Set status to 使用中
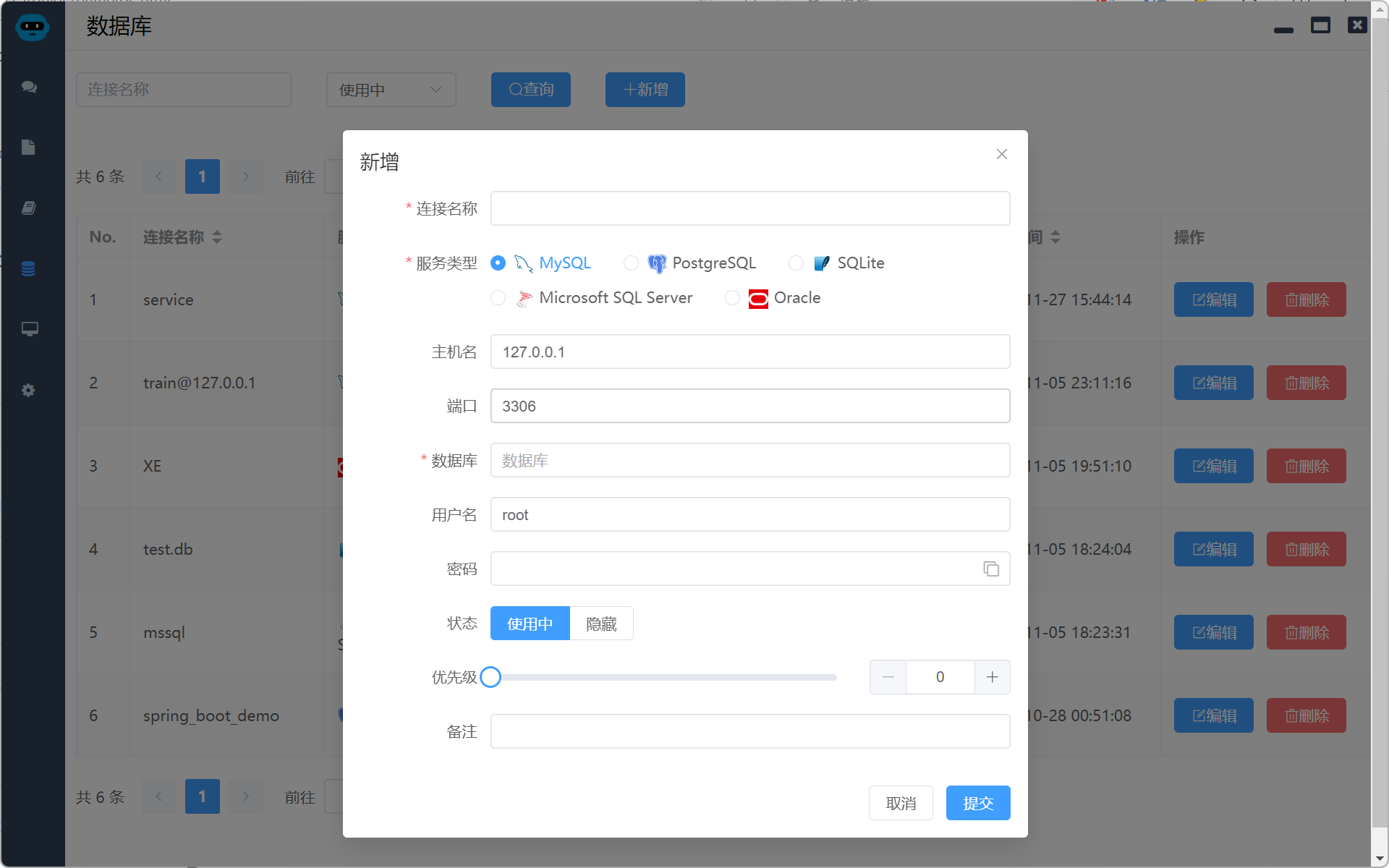Viewport: 1389px width, 868px height. coord(530,624)
